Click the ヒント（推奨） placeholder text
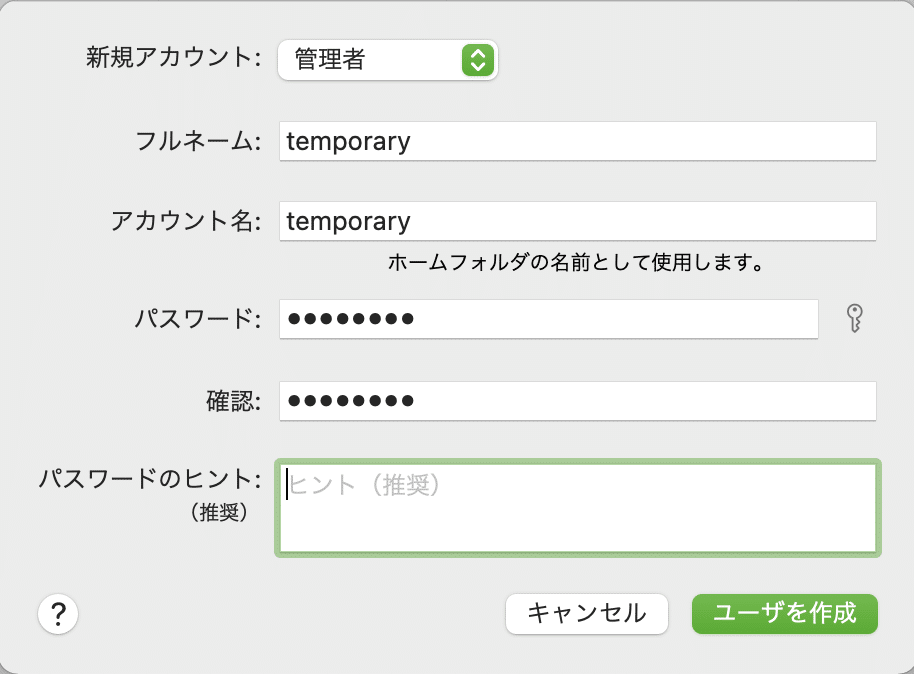914x674 pixels. pos(365,484)
